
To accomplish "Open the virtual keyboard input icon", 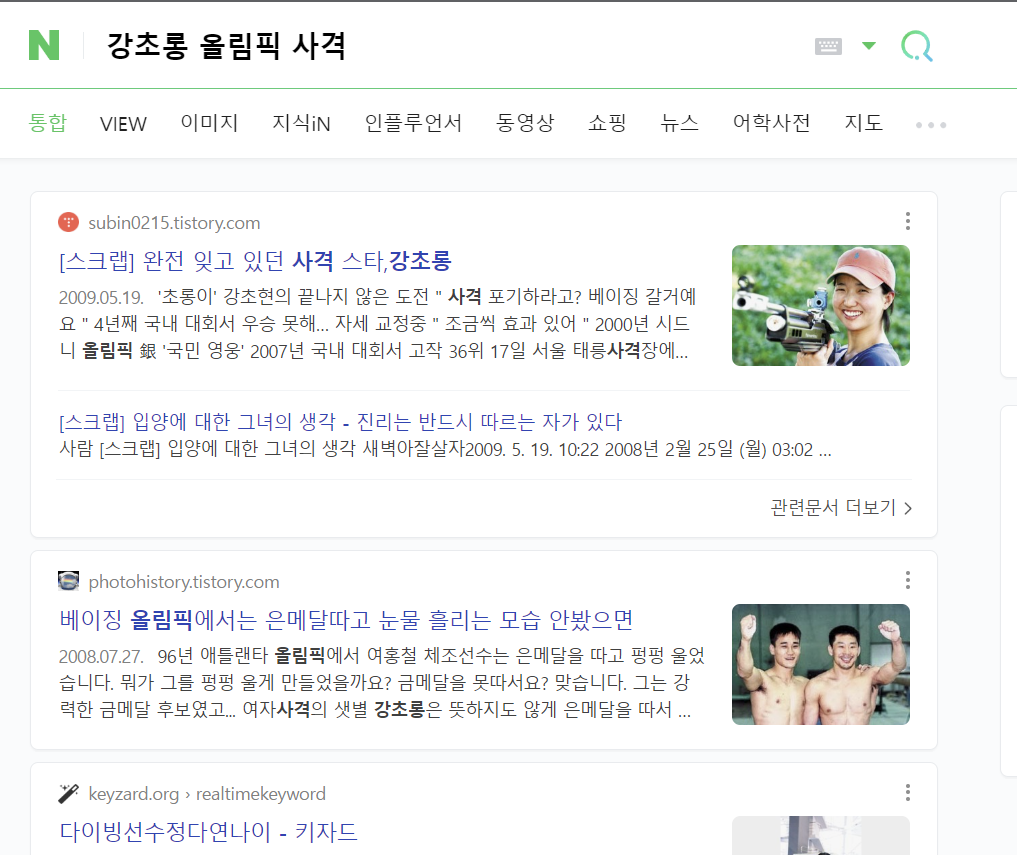I will click(x=829, y=45).
